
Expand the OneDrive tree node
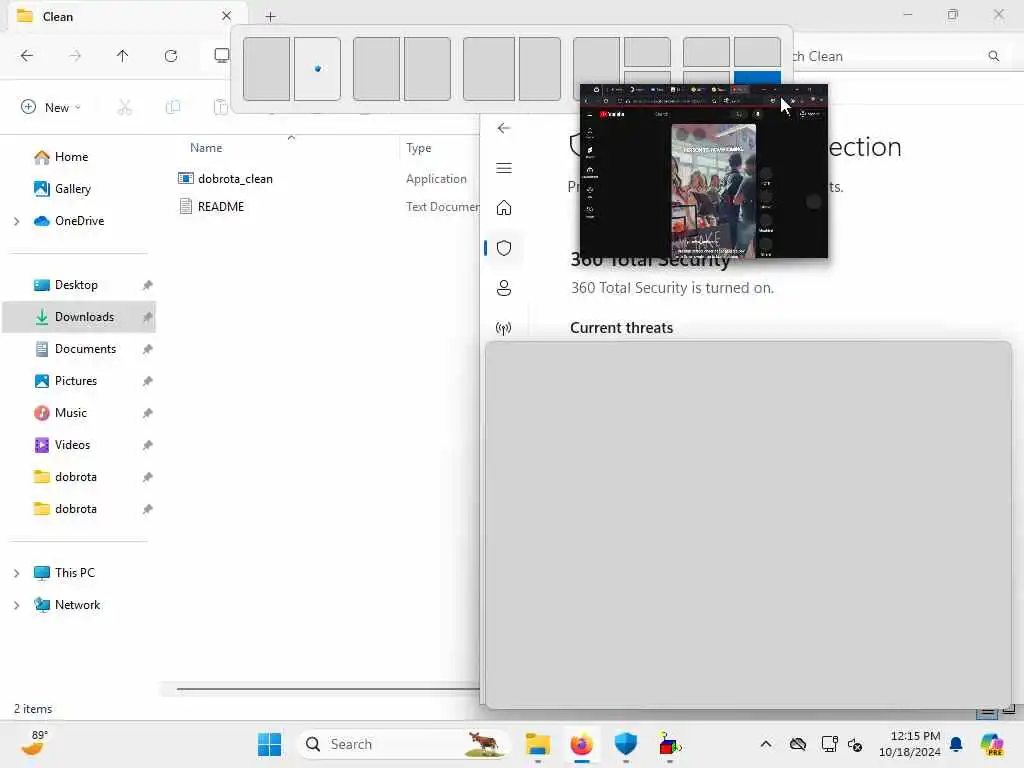[x=16, y=221]
